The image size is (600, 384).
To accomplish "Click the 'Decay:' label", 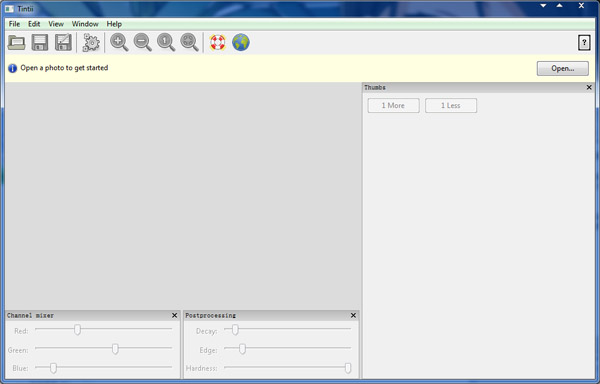I will (x=206, y=331).
